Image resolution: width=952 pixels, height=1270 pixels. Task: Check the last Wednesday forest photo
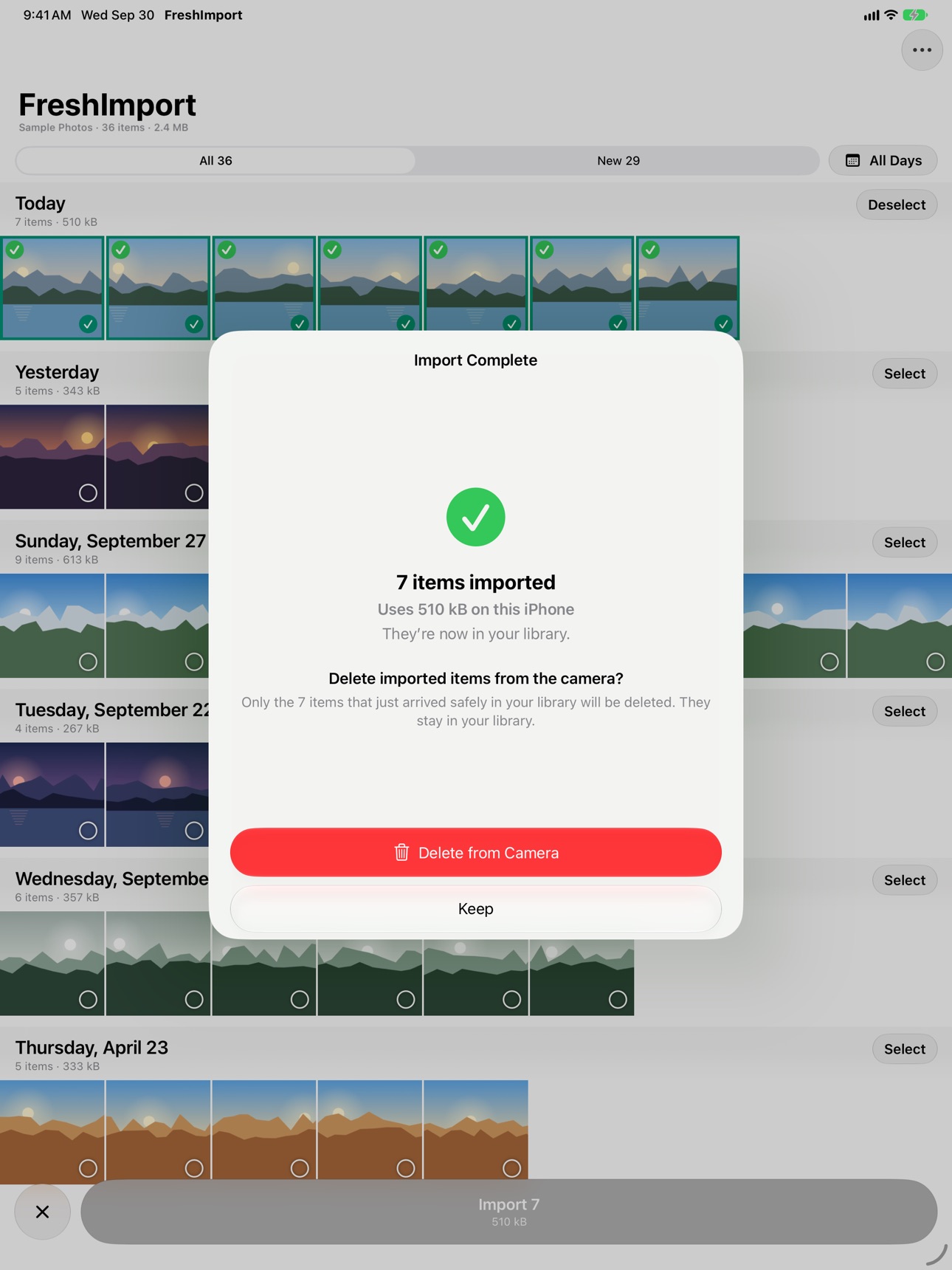tap(618, 999)
